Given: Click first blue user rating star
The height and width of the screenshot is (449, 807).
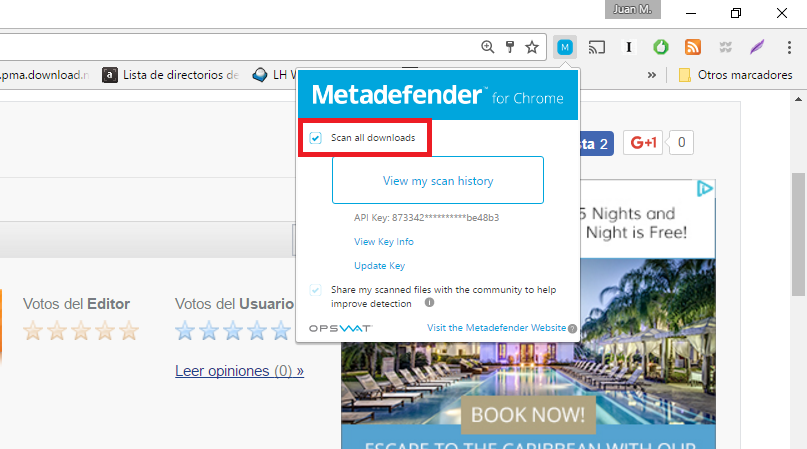Looking at the screenshot, I should (x=185, y=331).
